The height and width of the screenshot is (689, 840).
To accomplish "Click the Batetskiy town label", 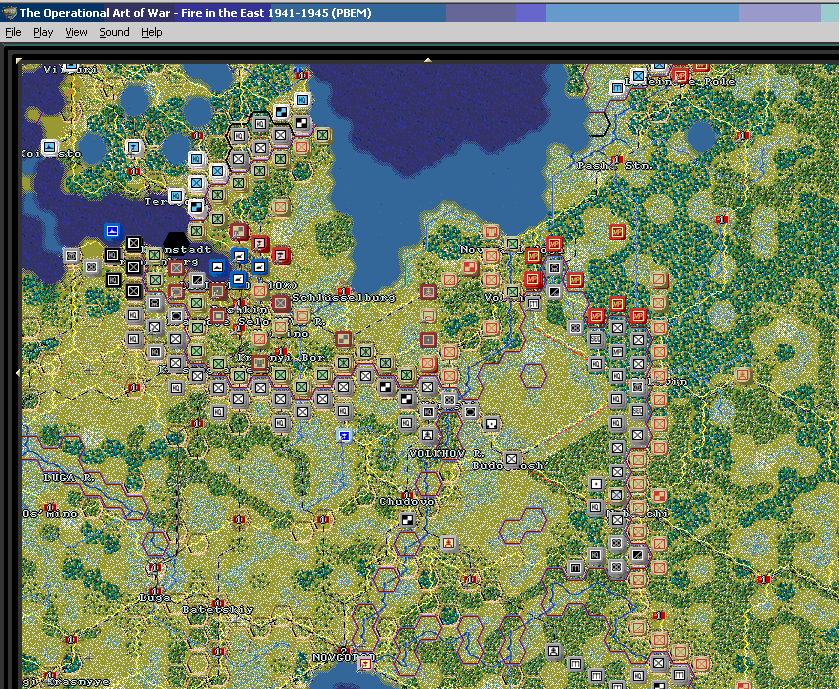I will [218, 610].
